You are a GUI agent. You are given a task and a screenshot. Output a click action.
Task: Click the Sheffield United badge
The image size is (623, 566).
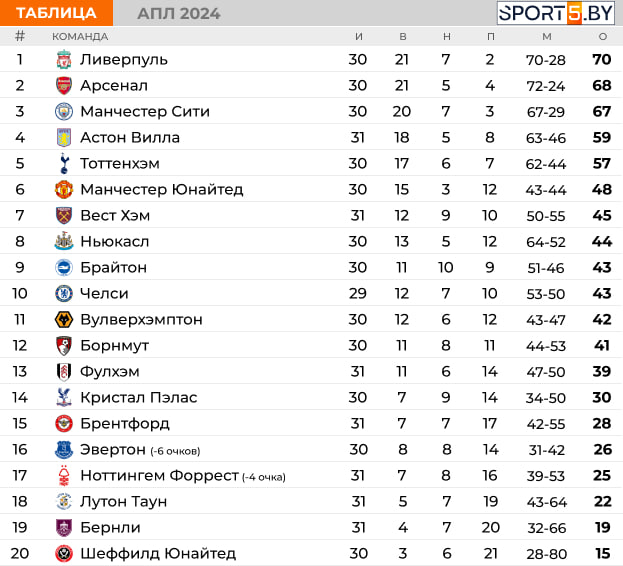(64, 553)
